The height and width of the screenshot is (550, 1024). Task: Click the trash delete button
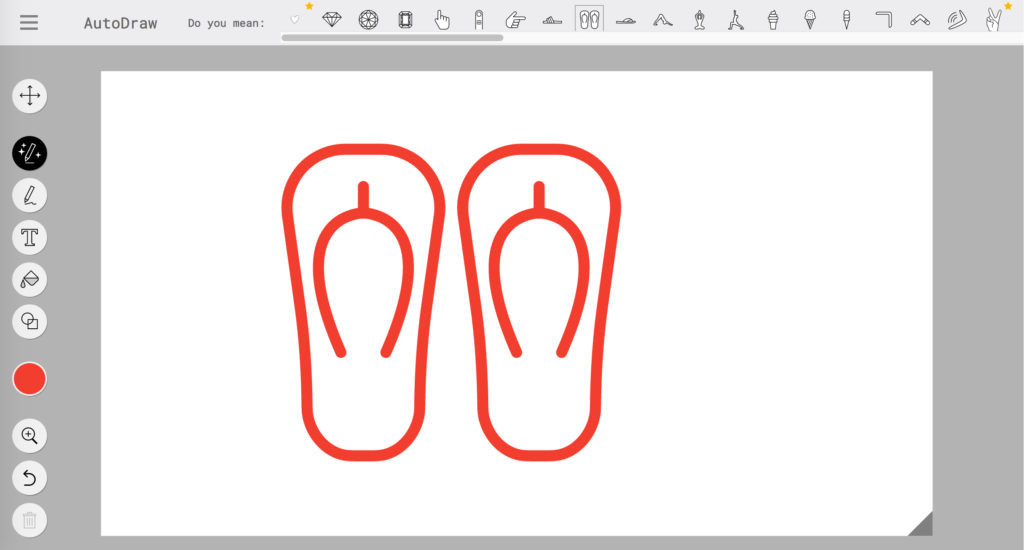(29, 520)
